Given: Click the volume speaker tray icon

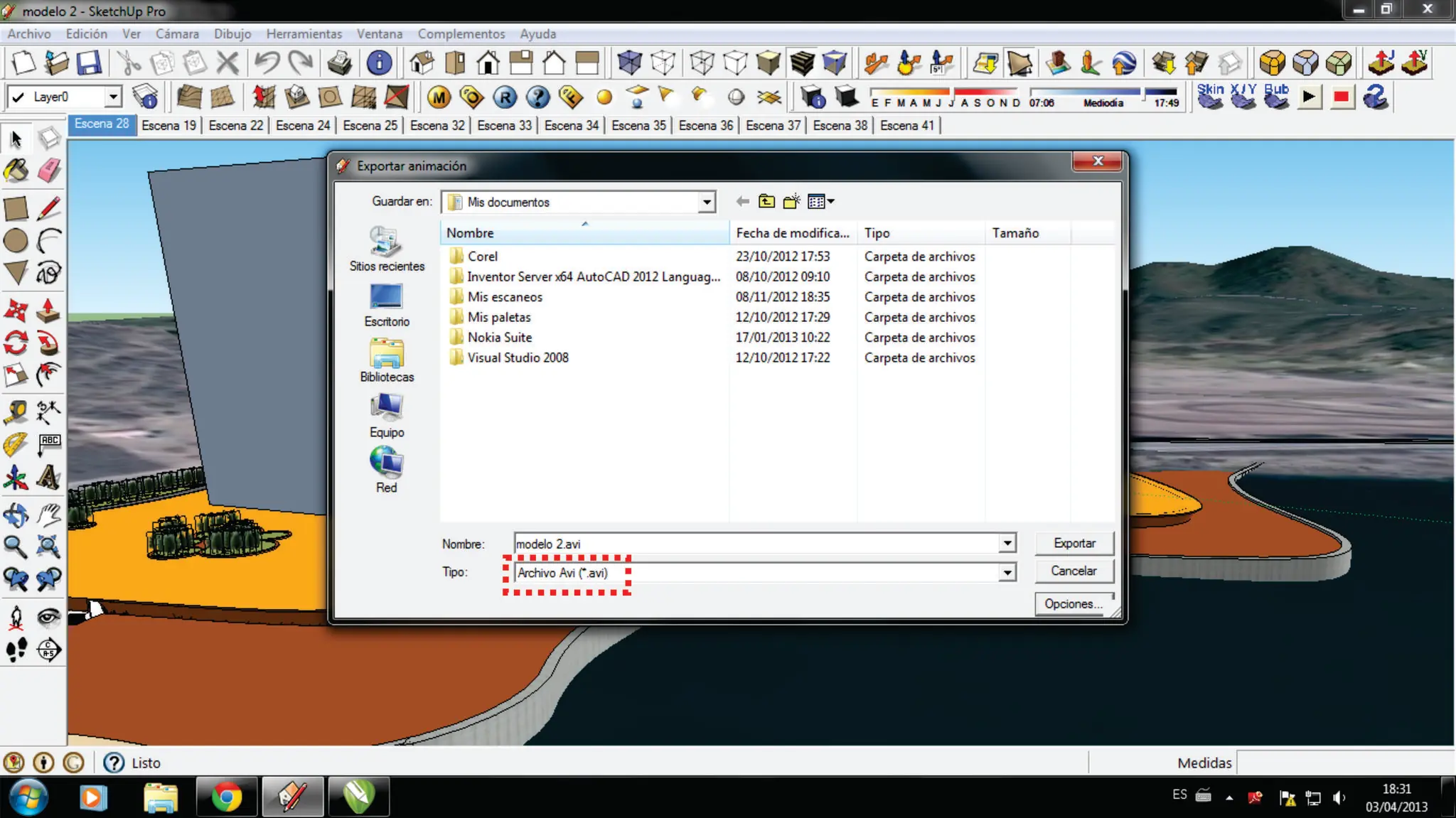Looking at the screenshot, I should [1339, 797].
